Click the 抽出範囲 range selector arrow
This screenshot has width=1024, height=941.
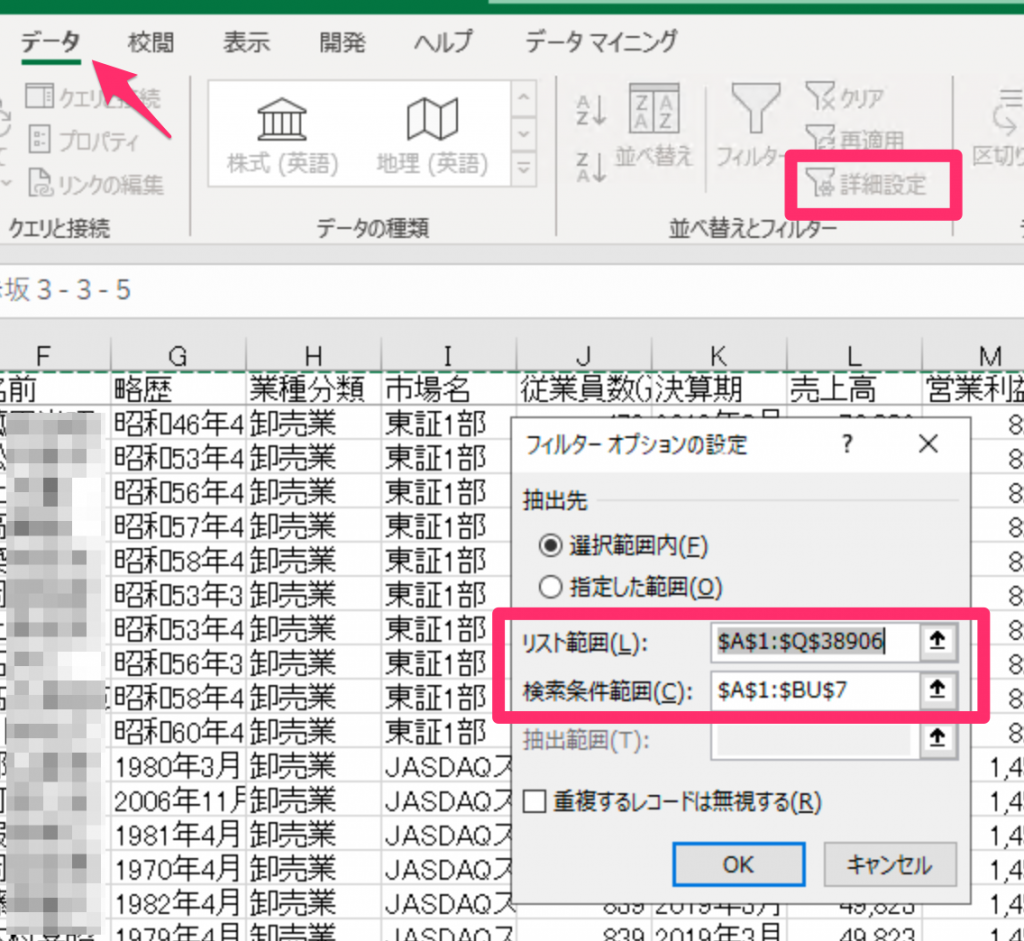937,739
